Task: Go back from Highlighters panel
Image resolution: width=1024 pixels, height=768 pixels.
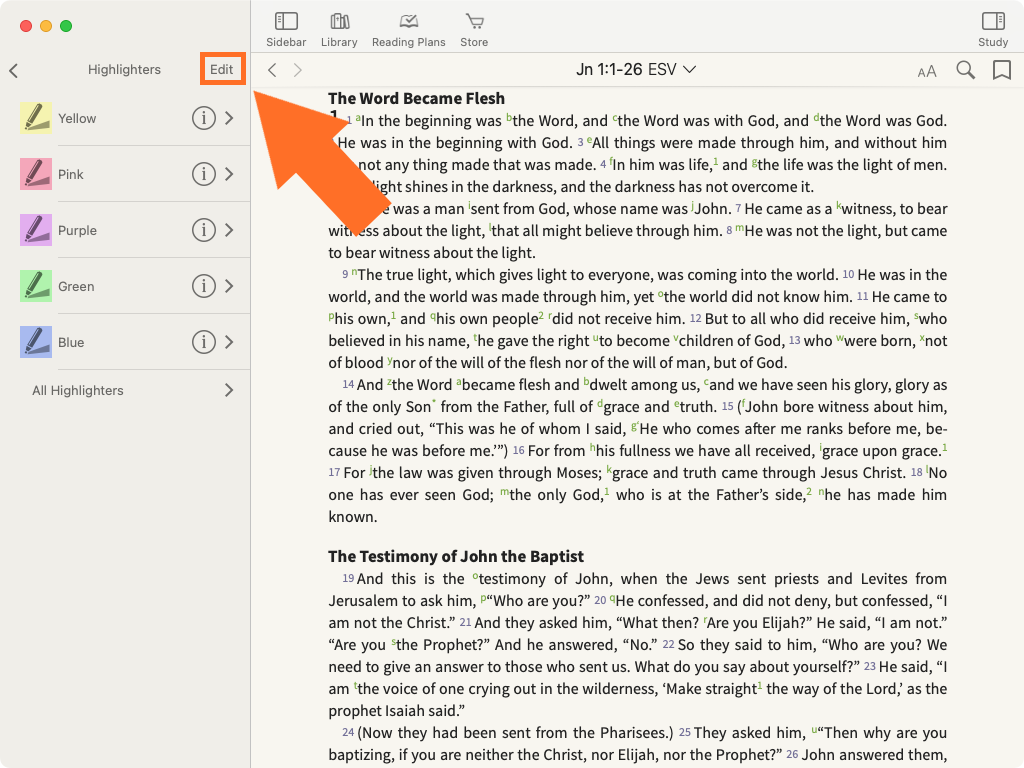Action: 14,70
